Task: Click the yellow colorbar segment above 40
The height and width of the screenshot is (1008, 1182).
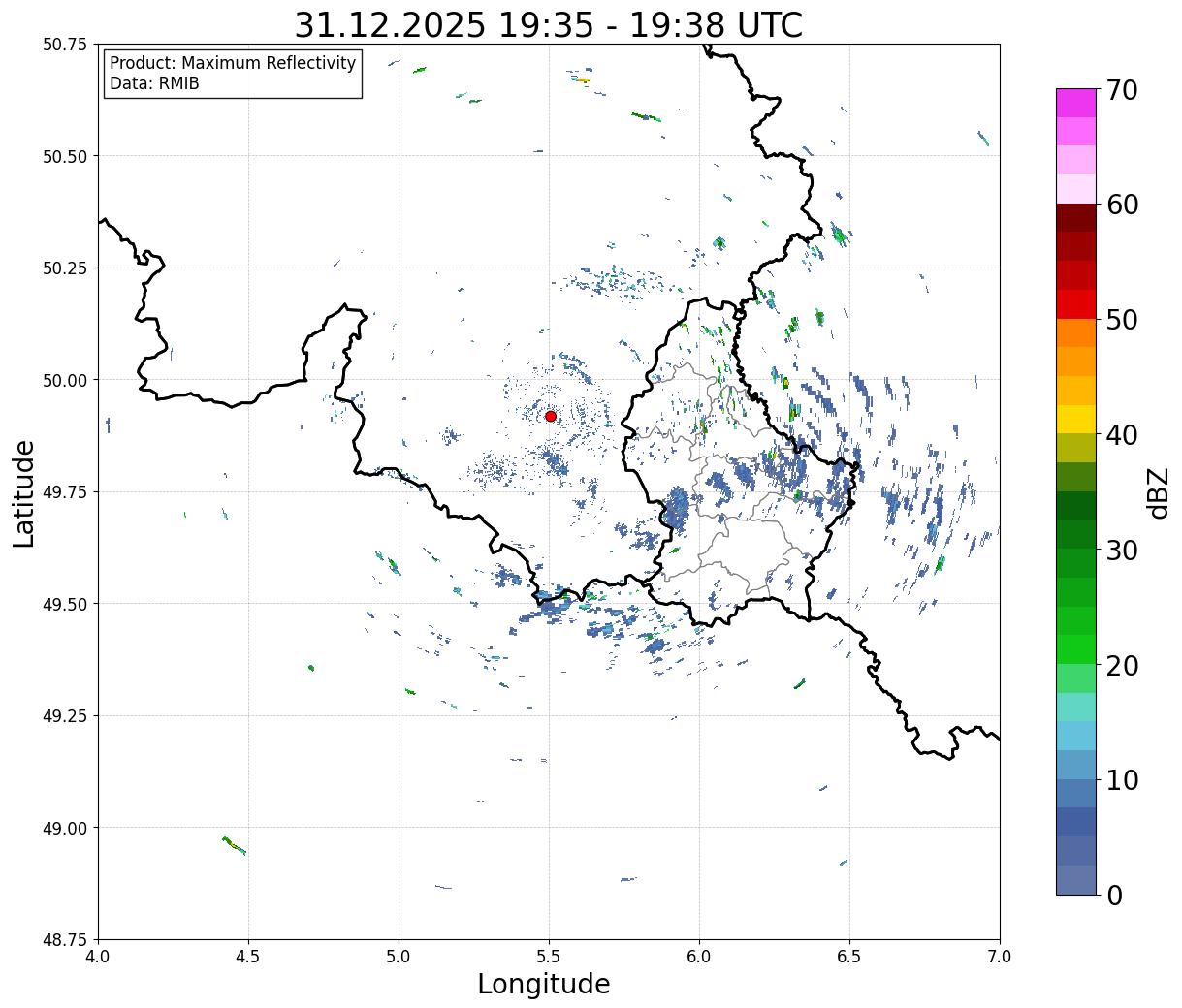Action: (1076, 420)
